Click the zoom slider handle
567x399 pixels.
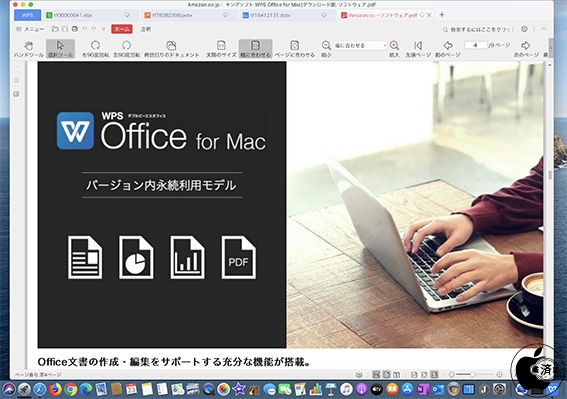click(472, 374)
